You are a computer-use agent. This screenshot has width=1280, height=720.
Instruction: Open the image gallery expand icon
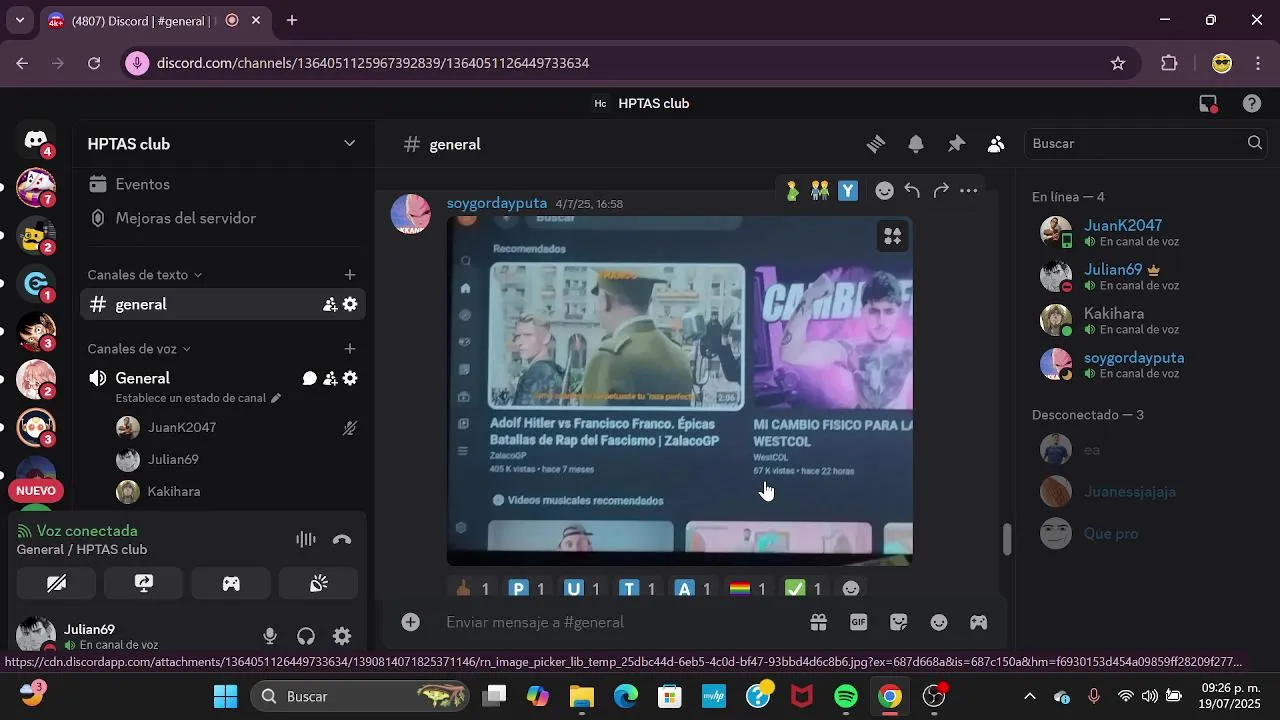pos(892,236)
